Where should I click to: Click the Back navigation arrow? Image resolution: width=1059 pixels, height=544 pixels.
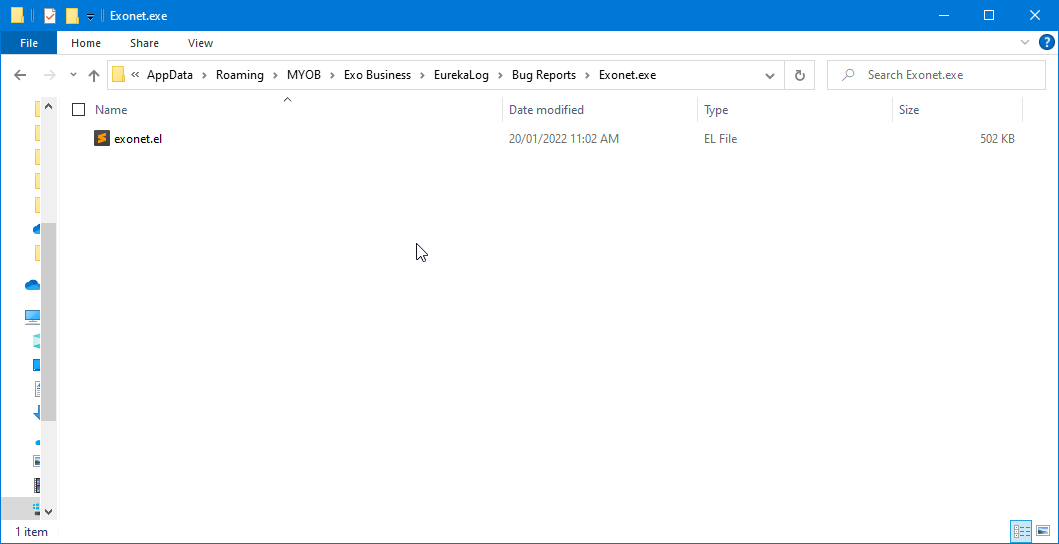(20, 75)
